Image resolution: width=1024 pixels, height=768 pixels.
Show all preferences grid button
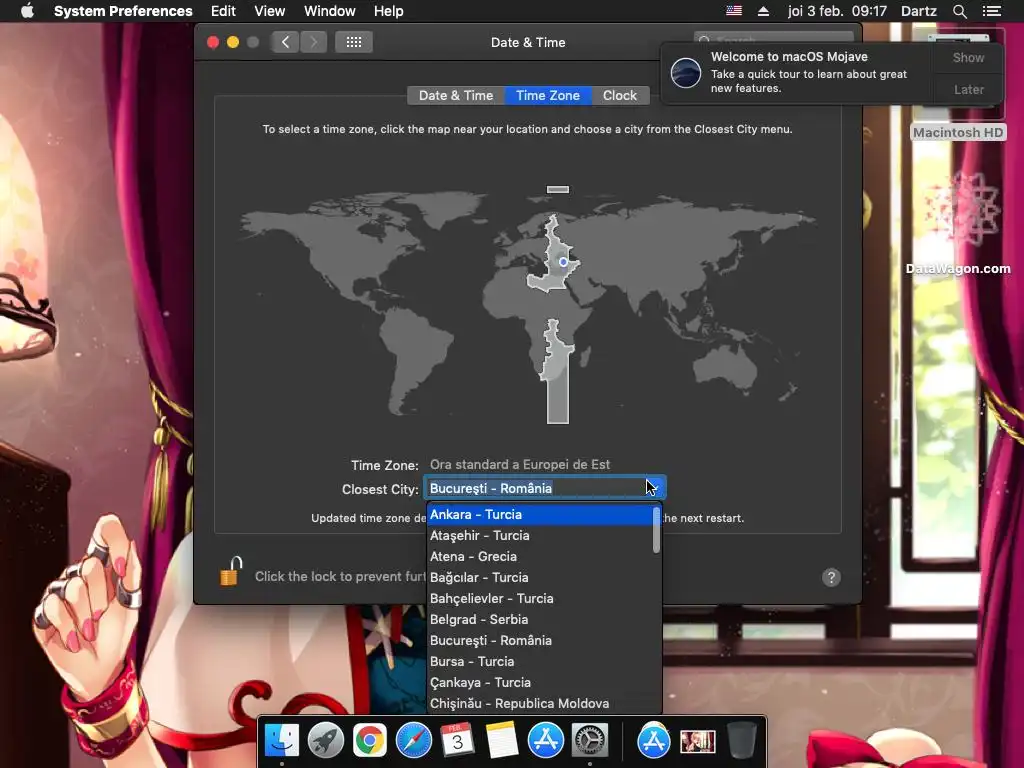point(354,42)
